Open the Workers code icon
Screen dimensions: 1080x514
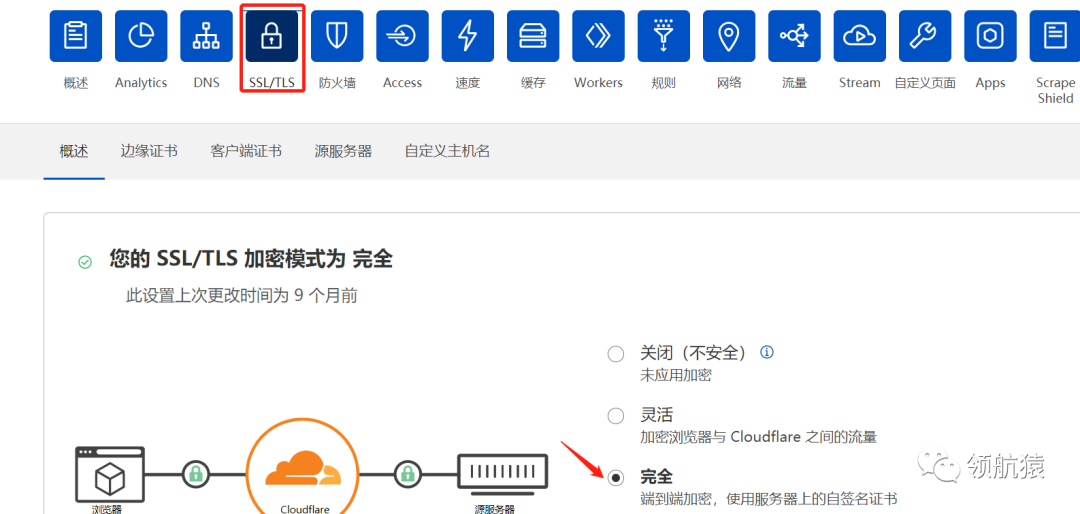[x=599, y=36]
